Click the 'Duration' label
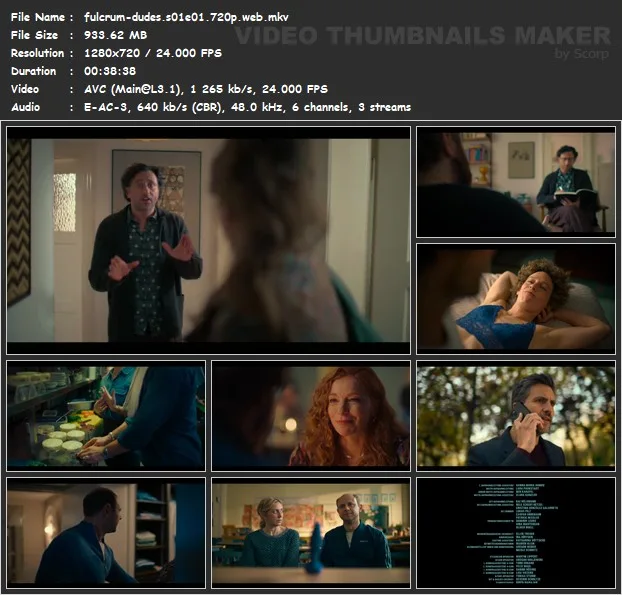 [33, 71]
